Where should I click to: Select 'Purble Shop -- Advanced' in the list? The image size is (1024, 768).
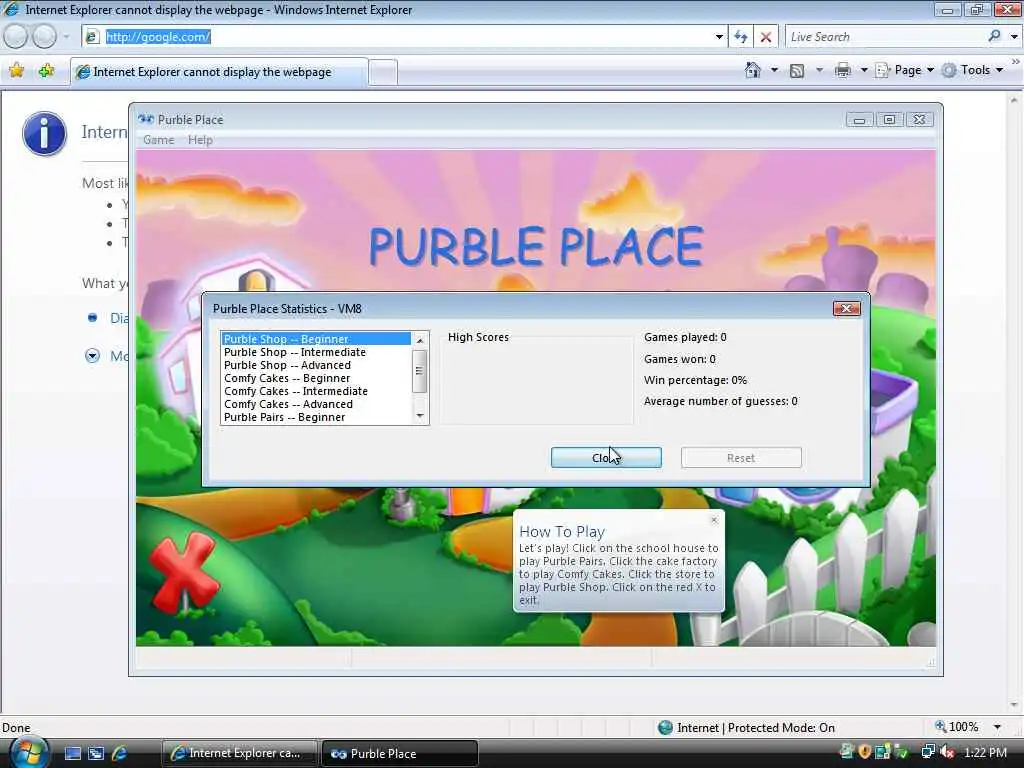(316, 365)
